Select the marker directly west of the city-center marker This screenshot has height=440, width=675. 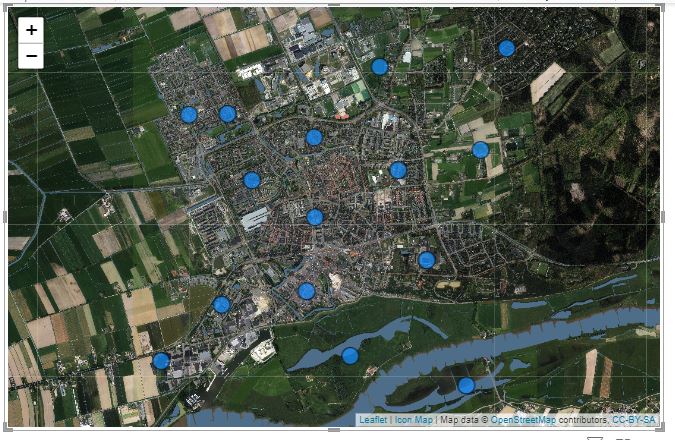[x=252, y=180]
